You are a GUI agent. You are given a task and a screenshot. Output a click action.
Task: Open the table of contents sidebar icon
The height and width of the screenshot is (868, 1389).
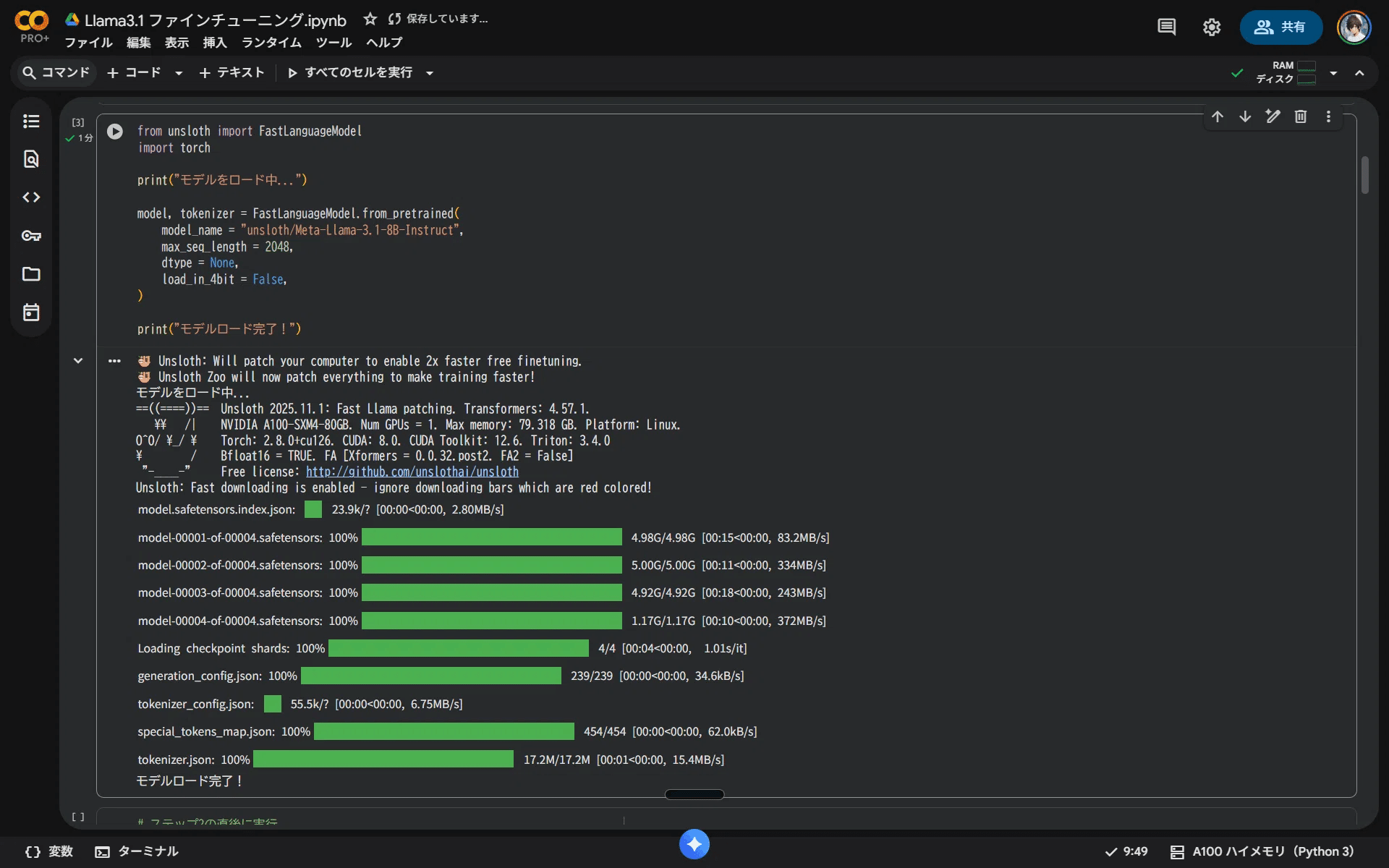pyautogui.click(x=31, y=122)
